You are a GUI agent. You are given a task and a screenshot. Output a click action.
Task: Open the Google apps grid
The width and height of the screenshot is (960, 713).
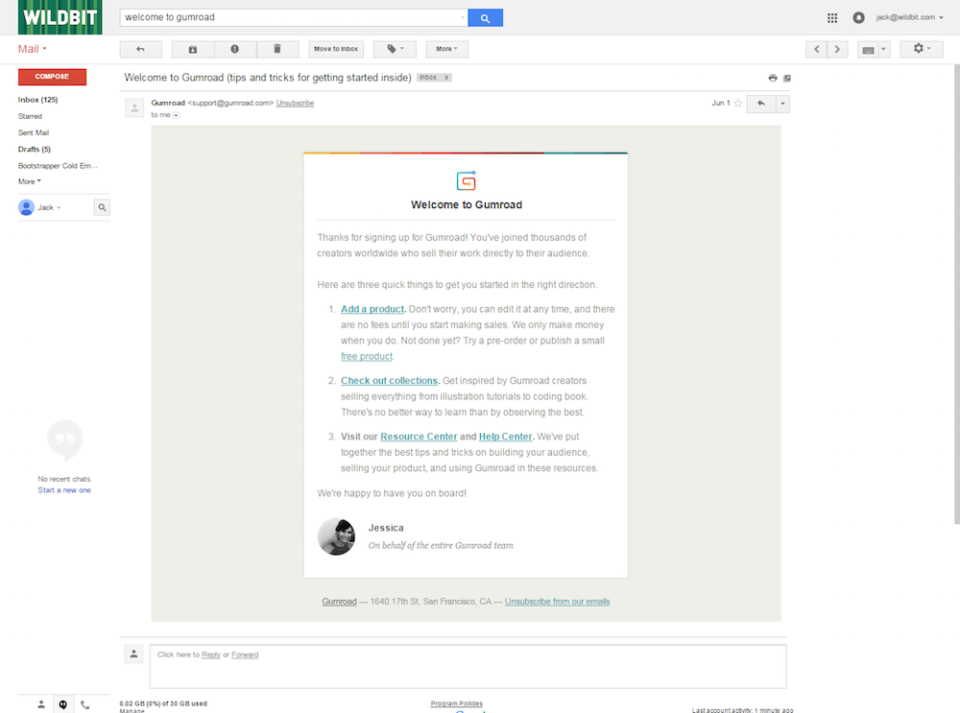831,18
